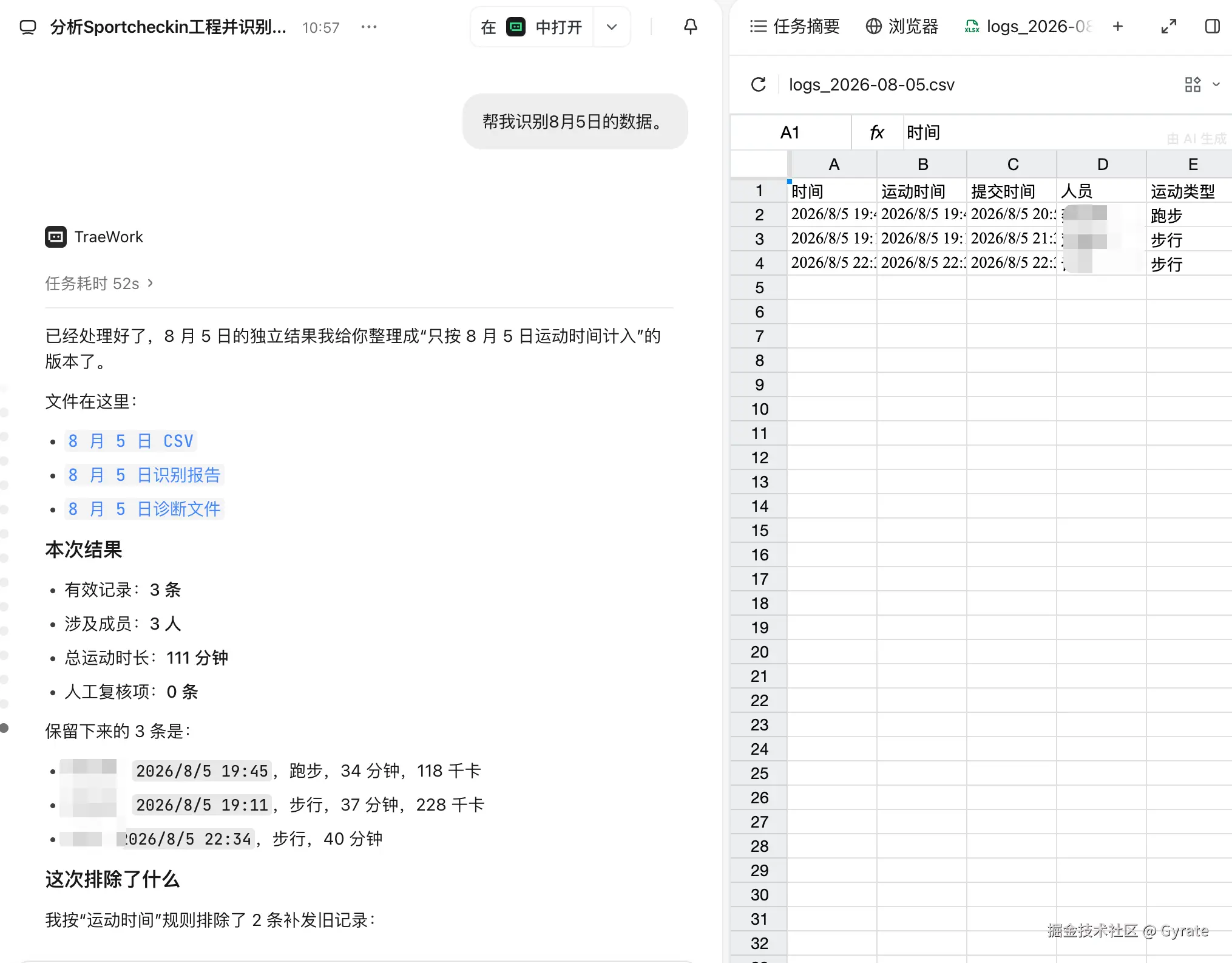Click the notification bell icon
This screenshot has width=1232, height=963.
[x=691, y=27]
